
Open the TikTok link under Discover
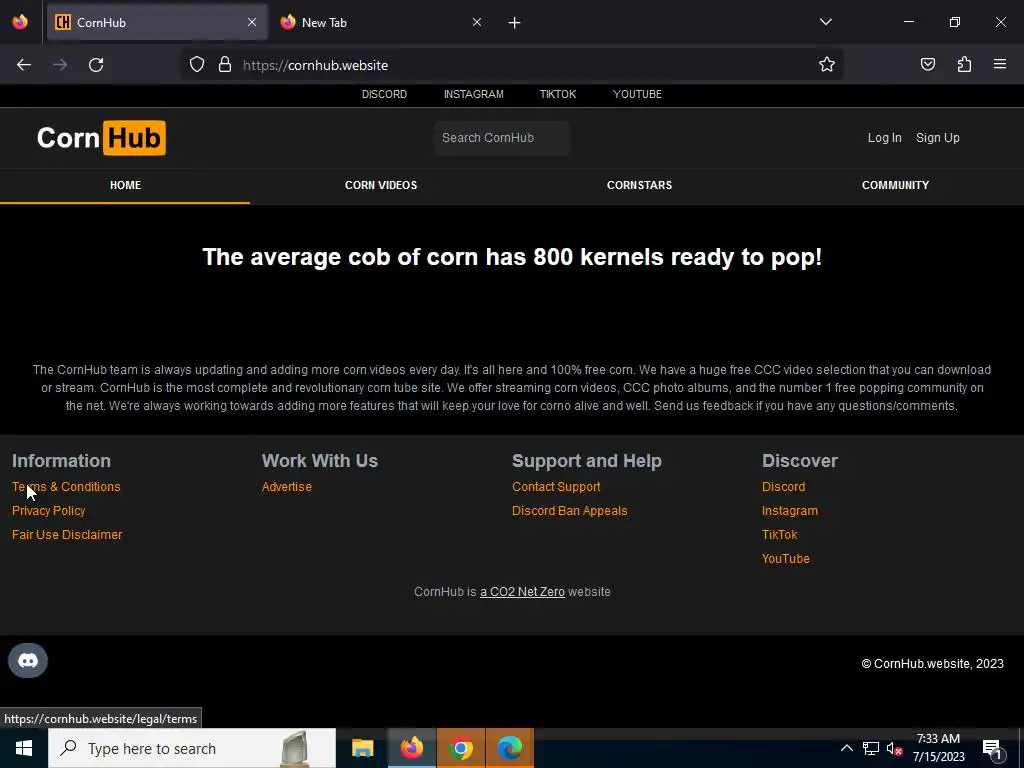coord(780,535)
